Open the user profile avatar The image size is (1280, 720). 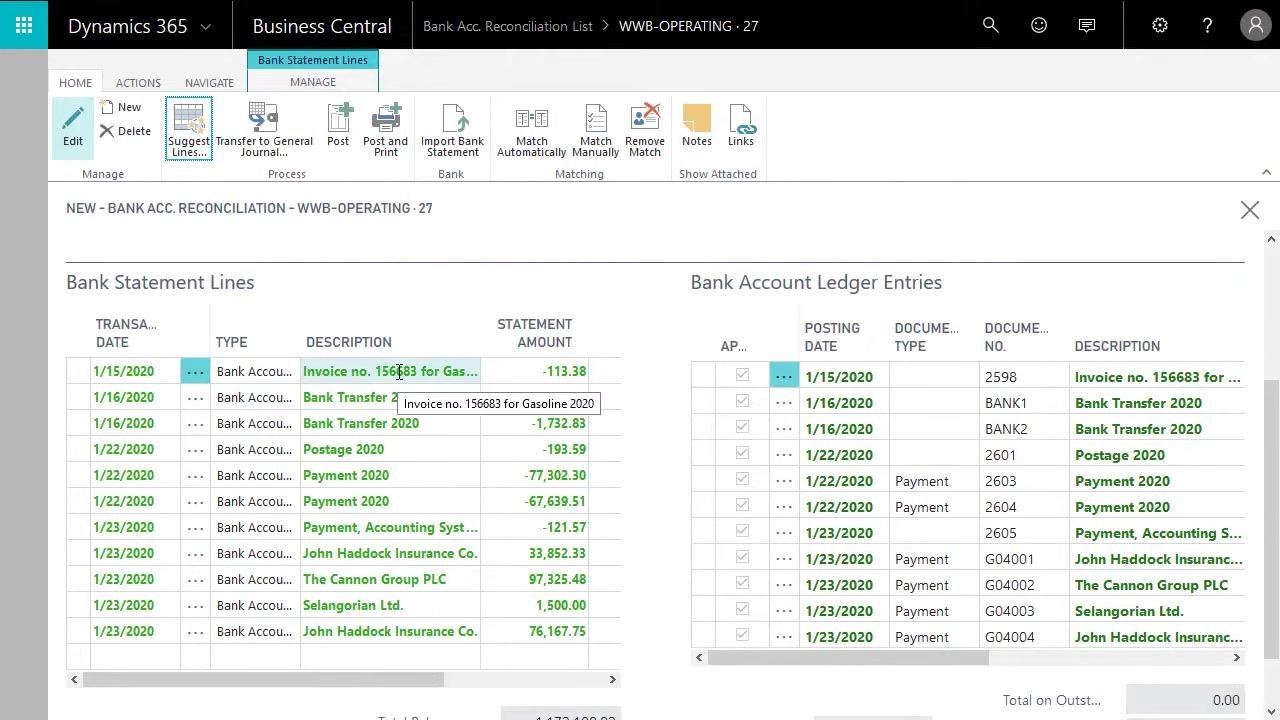coord(1255,26)
